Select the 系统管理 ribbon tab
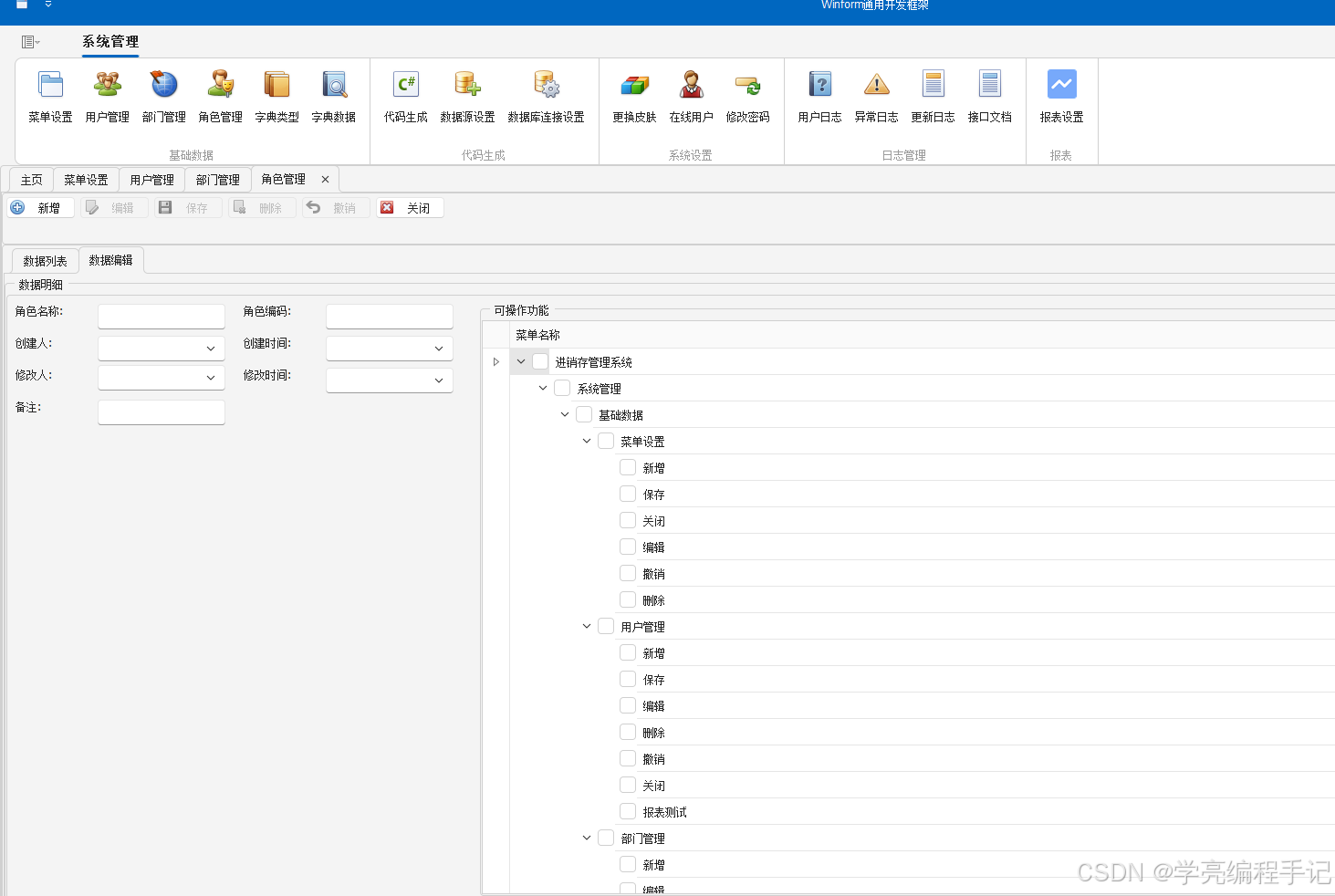The image size is (1335, 896). point(110,42)
